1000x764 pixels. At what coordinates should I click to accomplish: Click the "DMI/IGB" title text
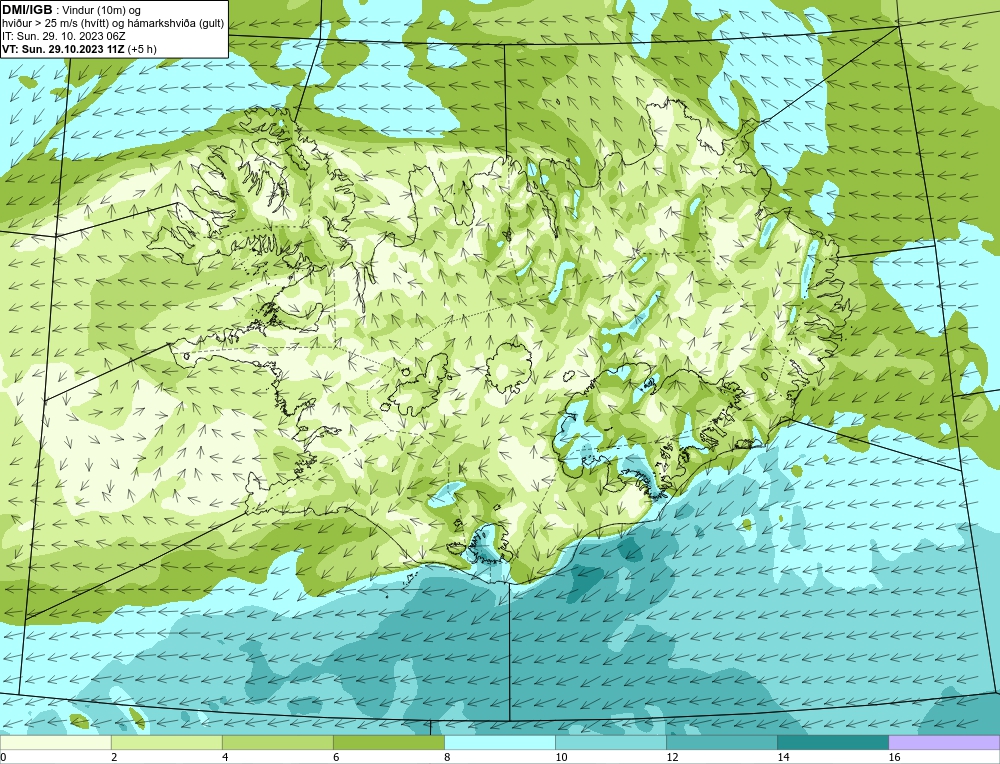[x=27, y=10]
